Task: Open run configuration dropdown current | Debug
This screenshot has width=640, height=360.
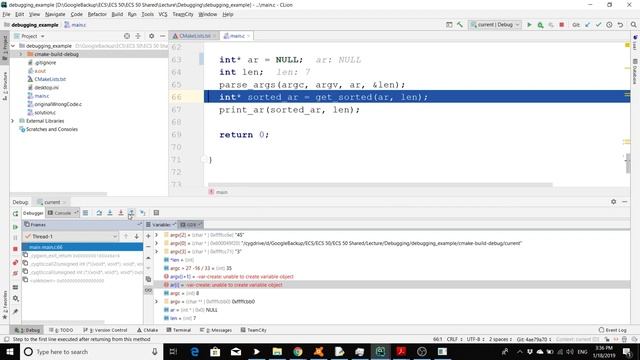Action: pos(495,25)
